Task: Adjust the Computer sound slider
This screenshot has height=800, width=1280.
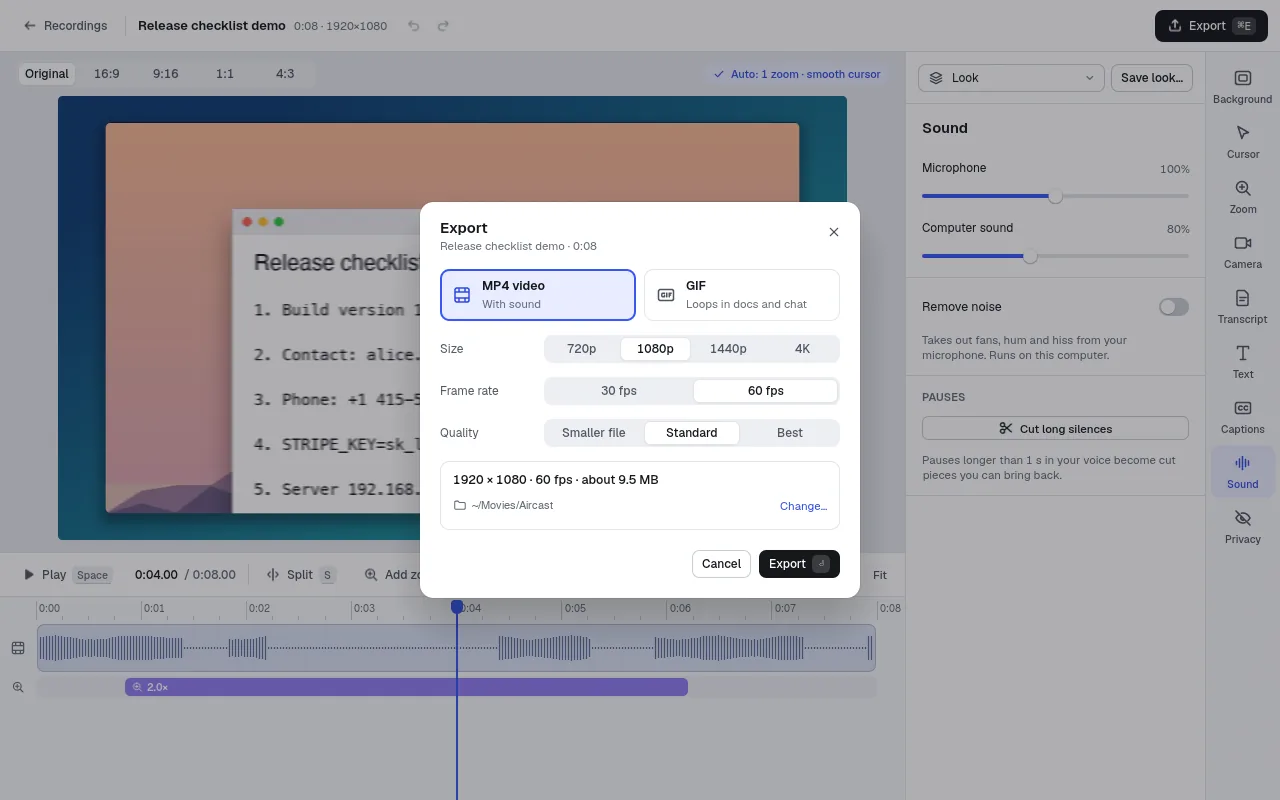Action: (1055, 256)
